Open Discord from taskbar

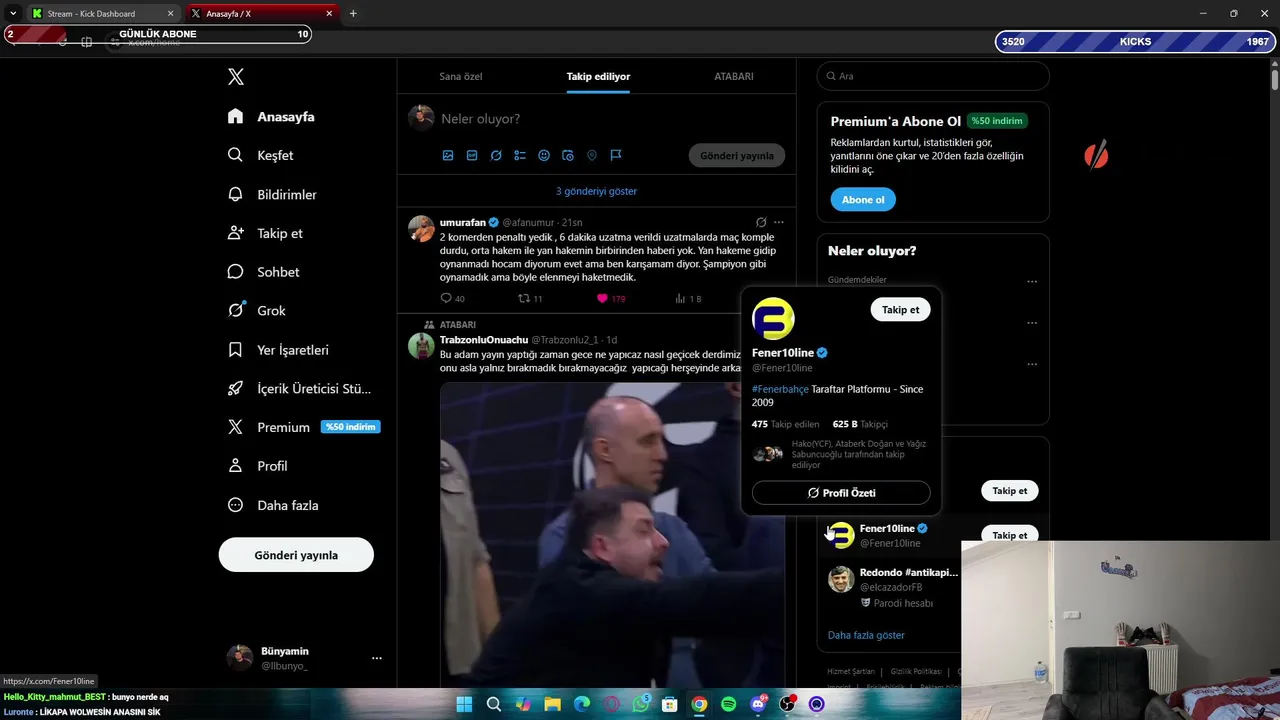[x=758, y=704]
